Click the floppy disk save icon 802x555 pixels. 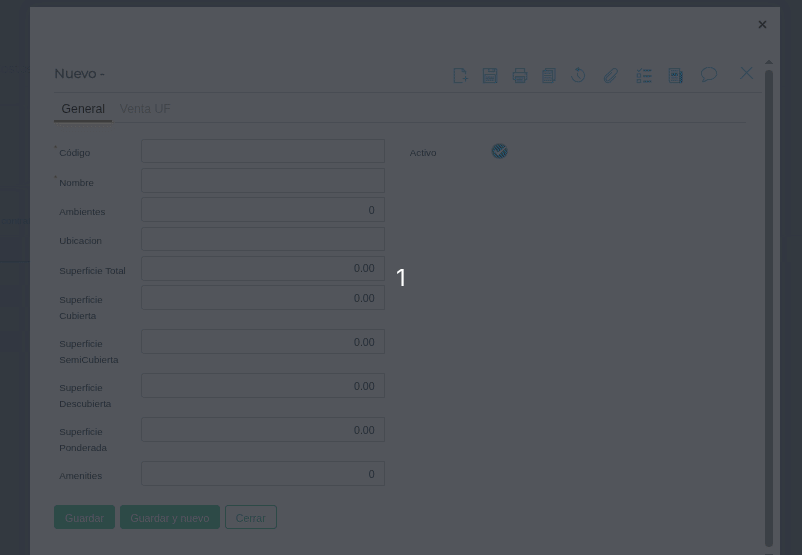[x=490, y=75]
